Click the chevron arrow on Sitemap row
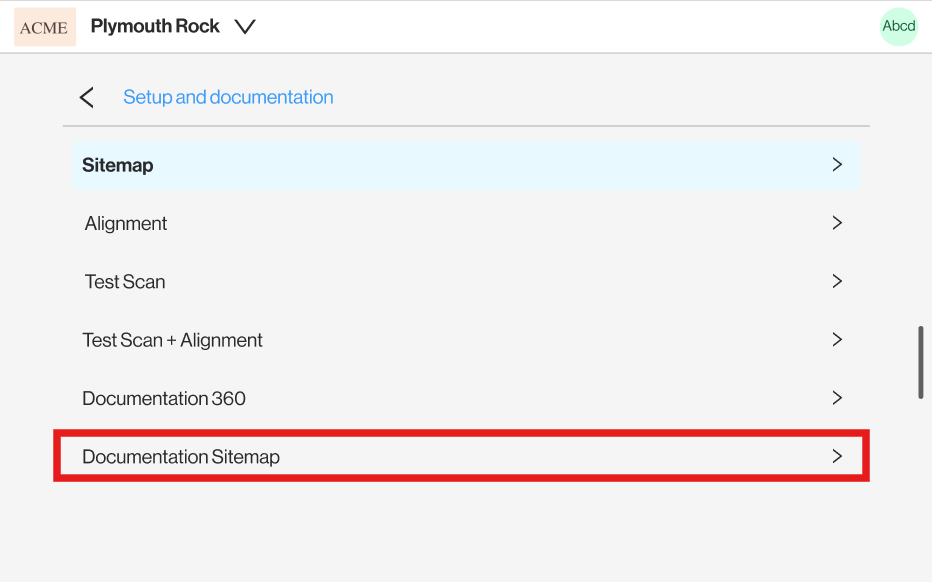Screen dimensions: 932x582 pyautogui.click(x=837, y=165)
